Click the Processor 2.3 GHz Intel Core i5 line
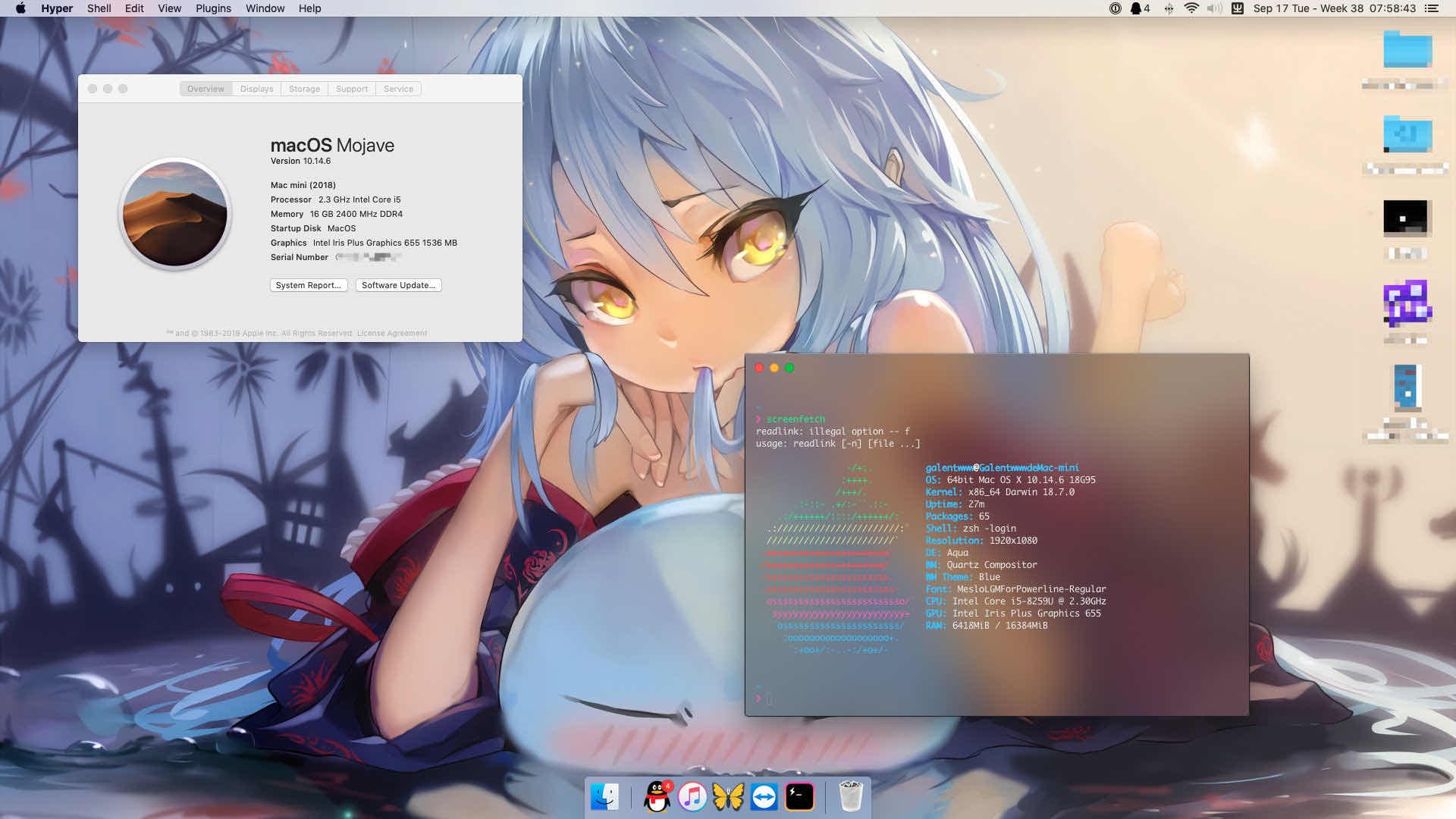This screenshot has width=1456, height=819. [x=335, y=199]
